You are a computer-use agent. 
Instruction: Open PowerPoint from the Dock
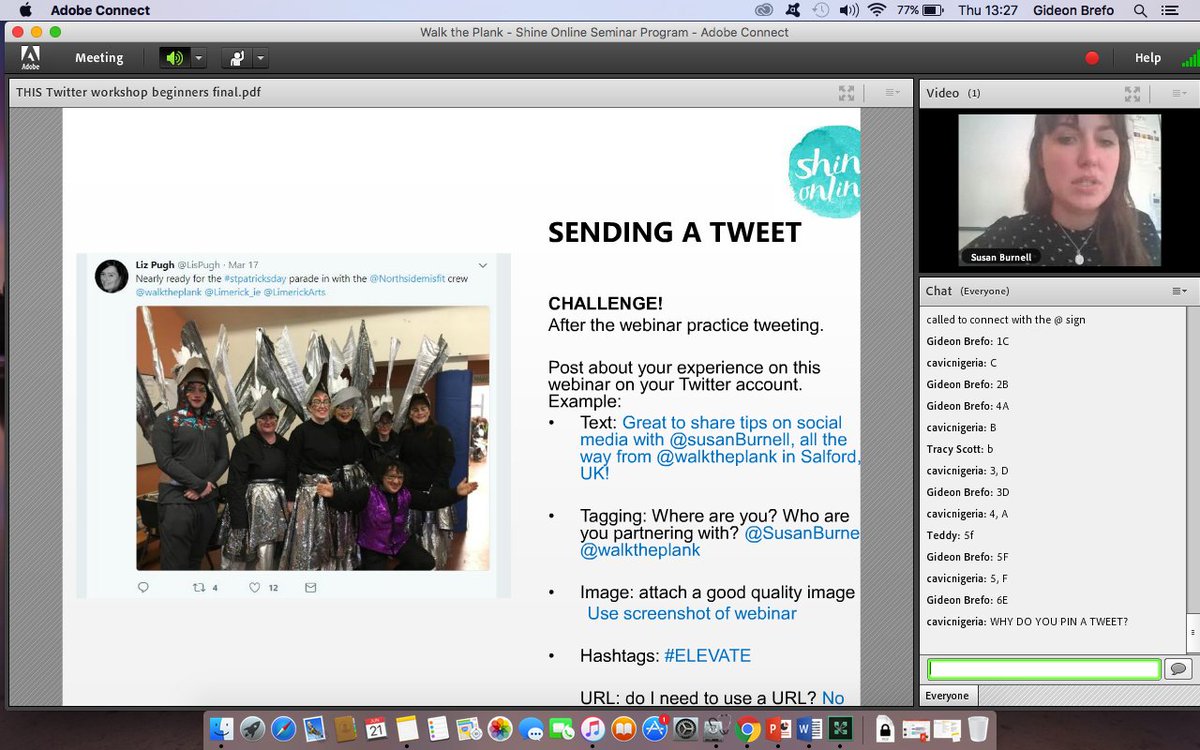[x=777, y=728]
